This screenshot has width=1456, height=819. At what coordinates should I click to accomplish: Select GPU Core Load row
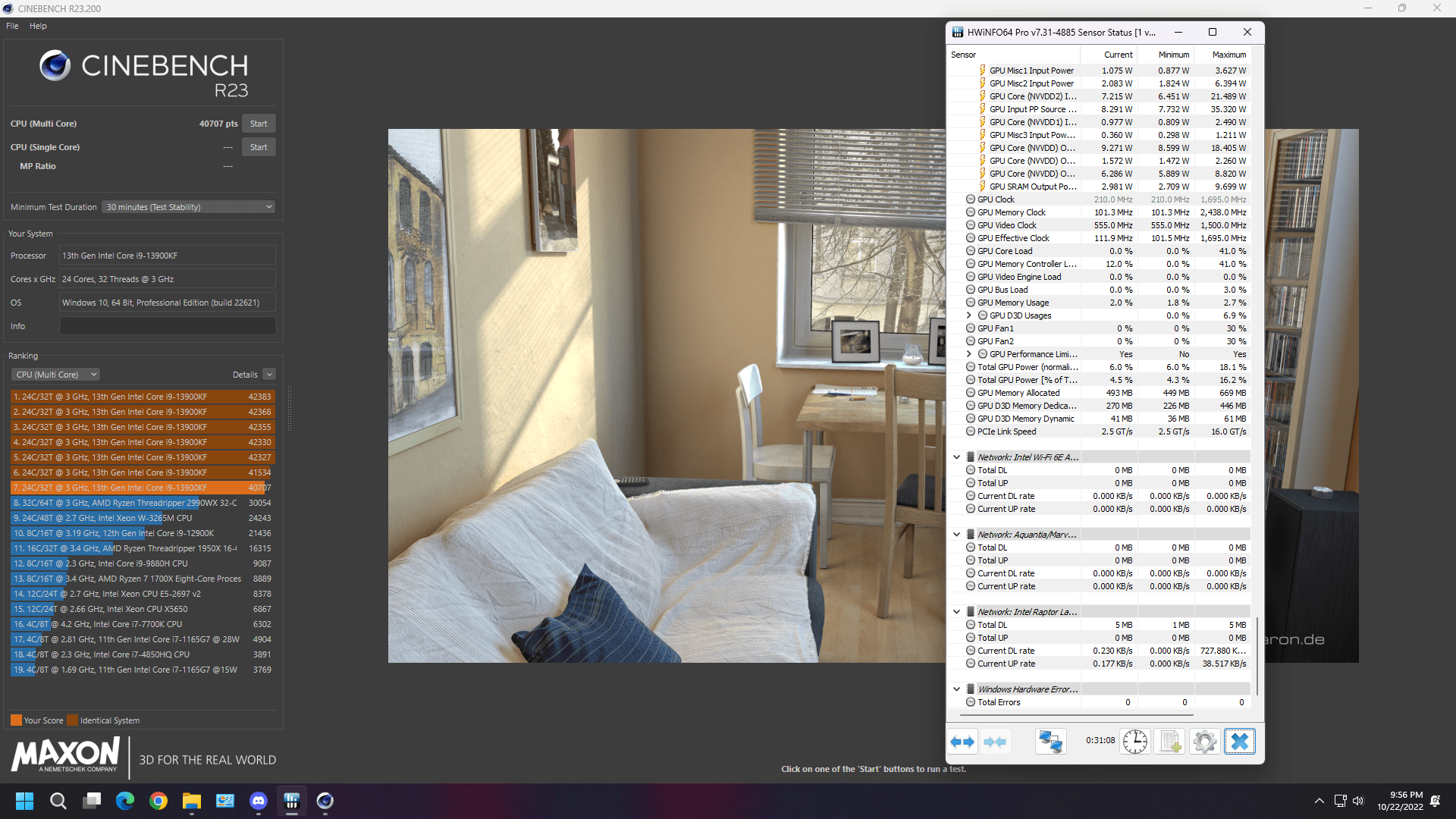tap(1099, 251)
